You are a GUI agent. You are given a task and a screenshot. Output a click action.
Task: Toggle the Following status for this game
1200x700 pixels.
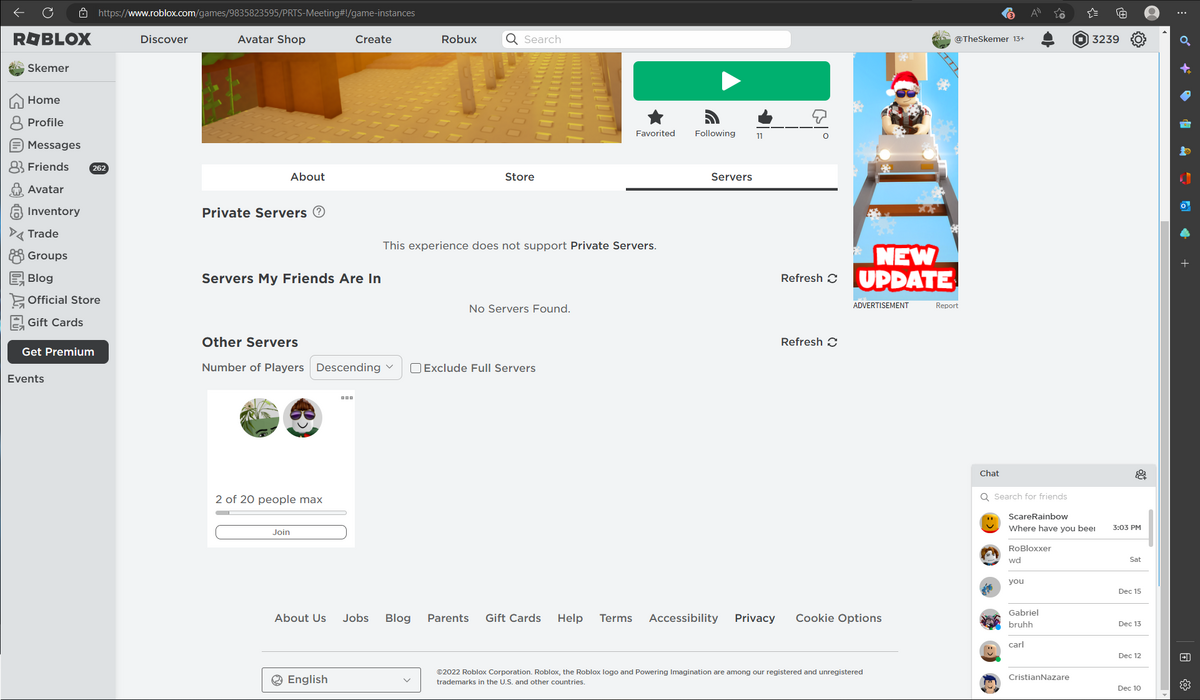(x=713, y=119)
